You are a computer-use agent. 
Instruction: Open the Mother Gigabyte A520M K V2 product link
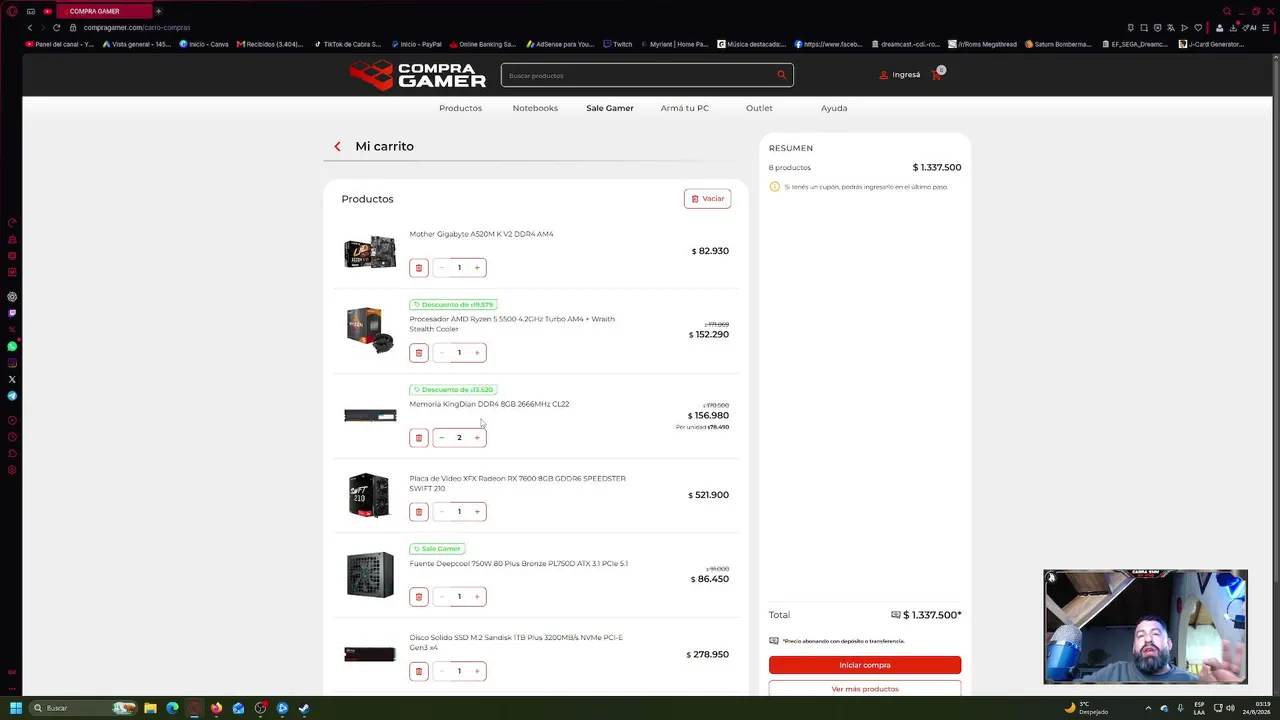(x=481, y=234)
